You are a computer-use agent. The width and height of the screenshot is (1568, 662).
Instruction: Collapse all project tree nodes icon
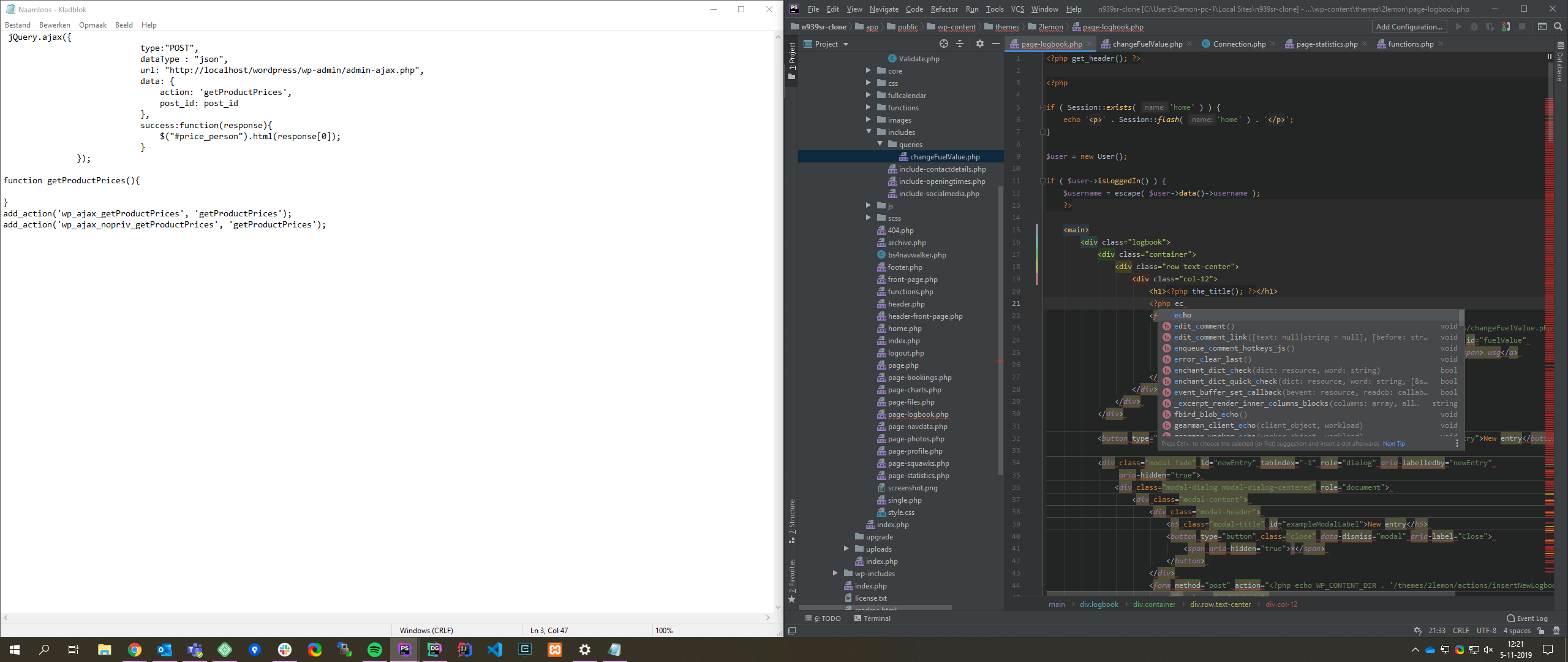pos(960,44)
